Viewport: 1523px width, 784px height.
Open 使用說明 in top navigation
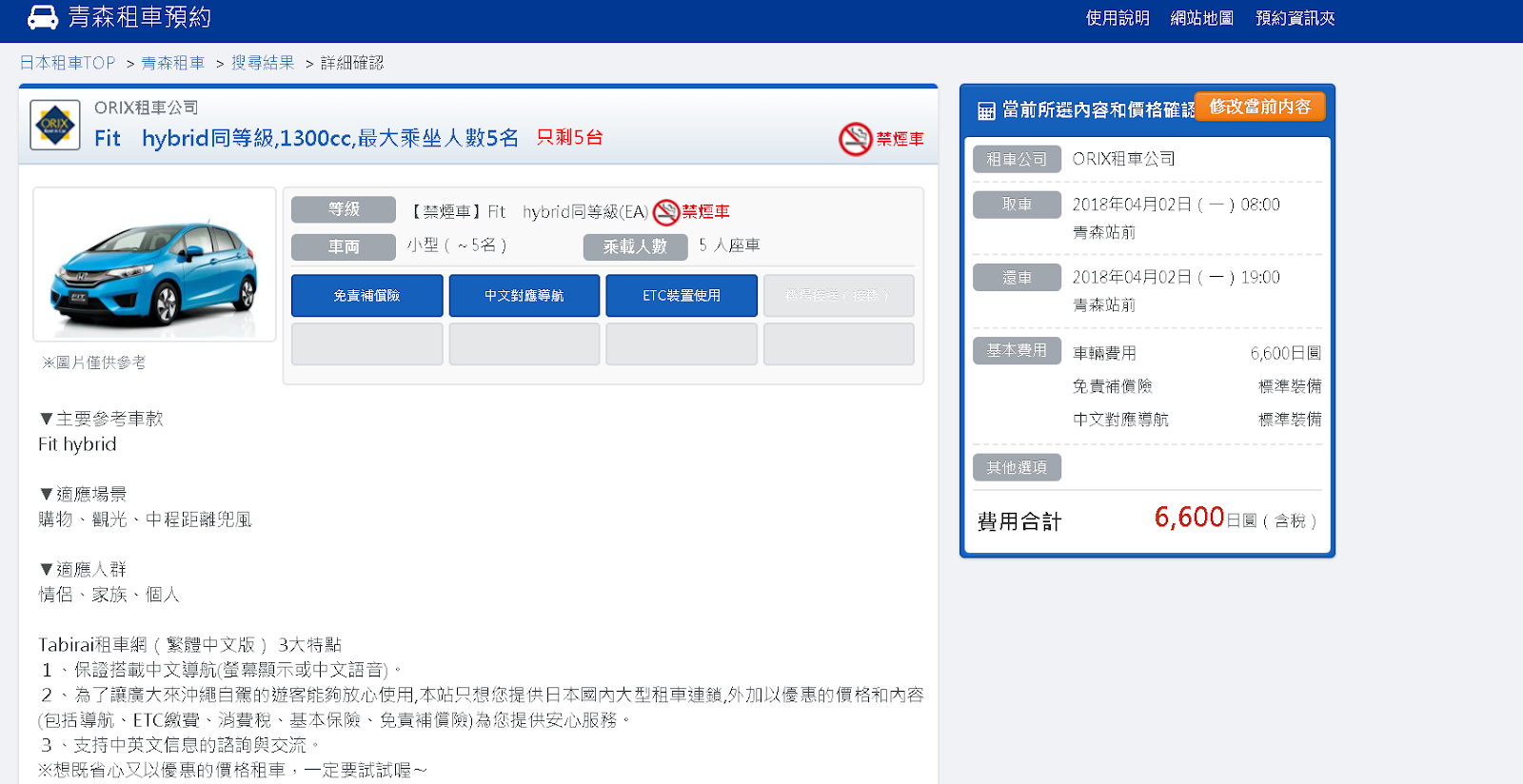point(1118,18)
